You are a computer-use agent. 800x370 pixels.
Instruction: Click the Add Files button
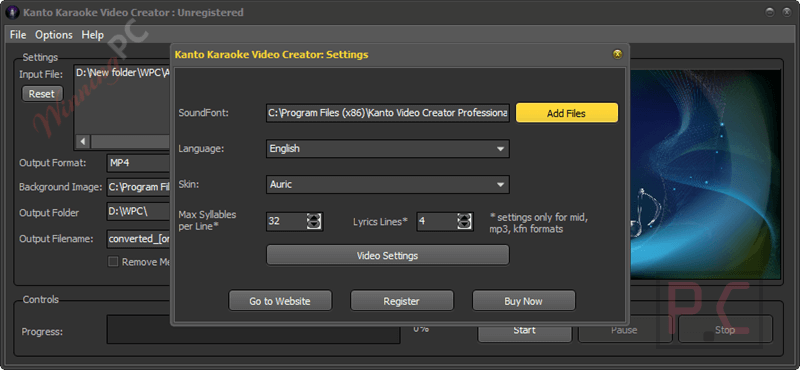coord(566,113)
